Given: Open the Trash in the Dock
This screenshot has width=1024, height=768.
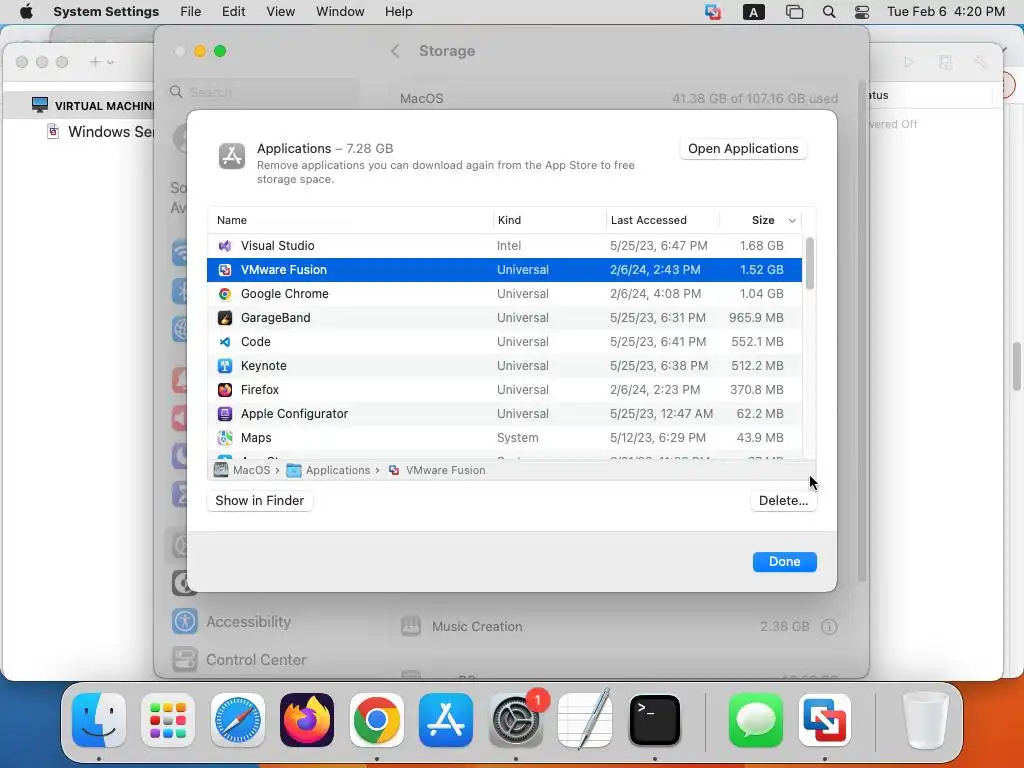Looking at the screenshot, I should (925, 720).
